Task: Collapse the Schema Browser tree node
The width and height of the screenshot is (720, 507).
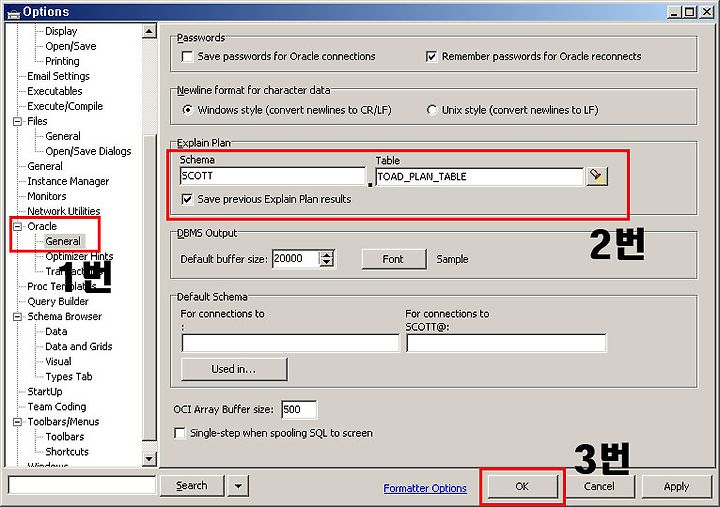Action: pos(17,317)
